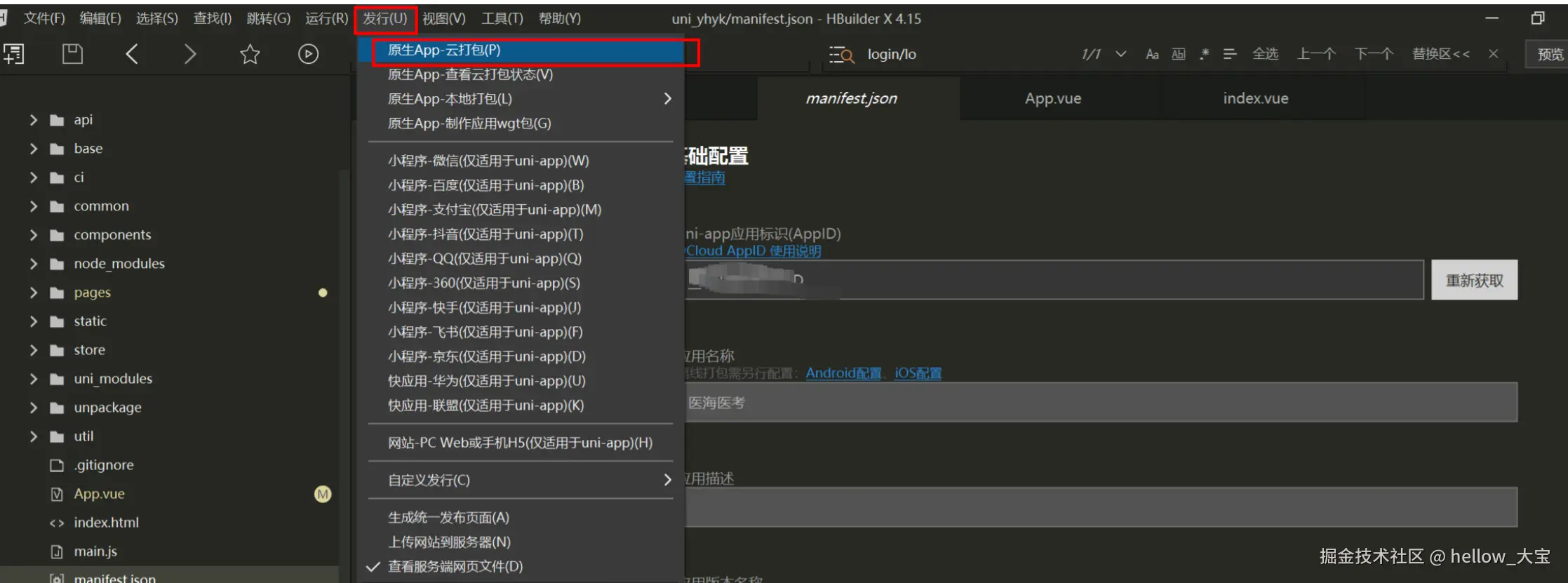Screen dimensions: 1568x583
Task: Toggle case sensitive Aa search option
Action: (1152, 54)
